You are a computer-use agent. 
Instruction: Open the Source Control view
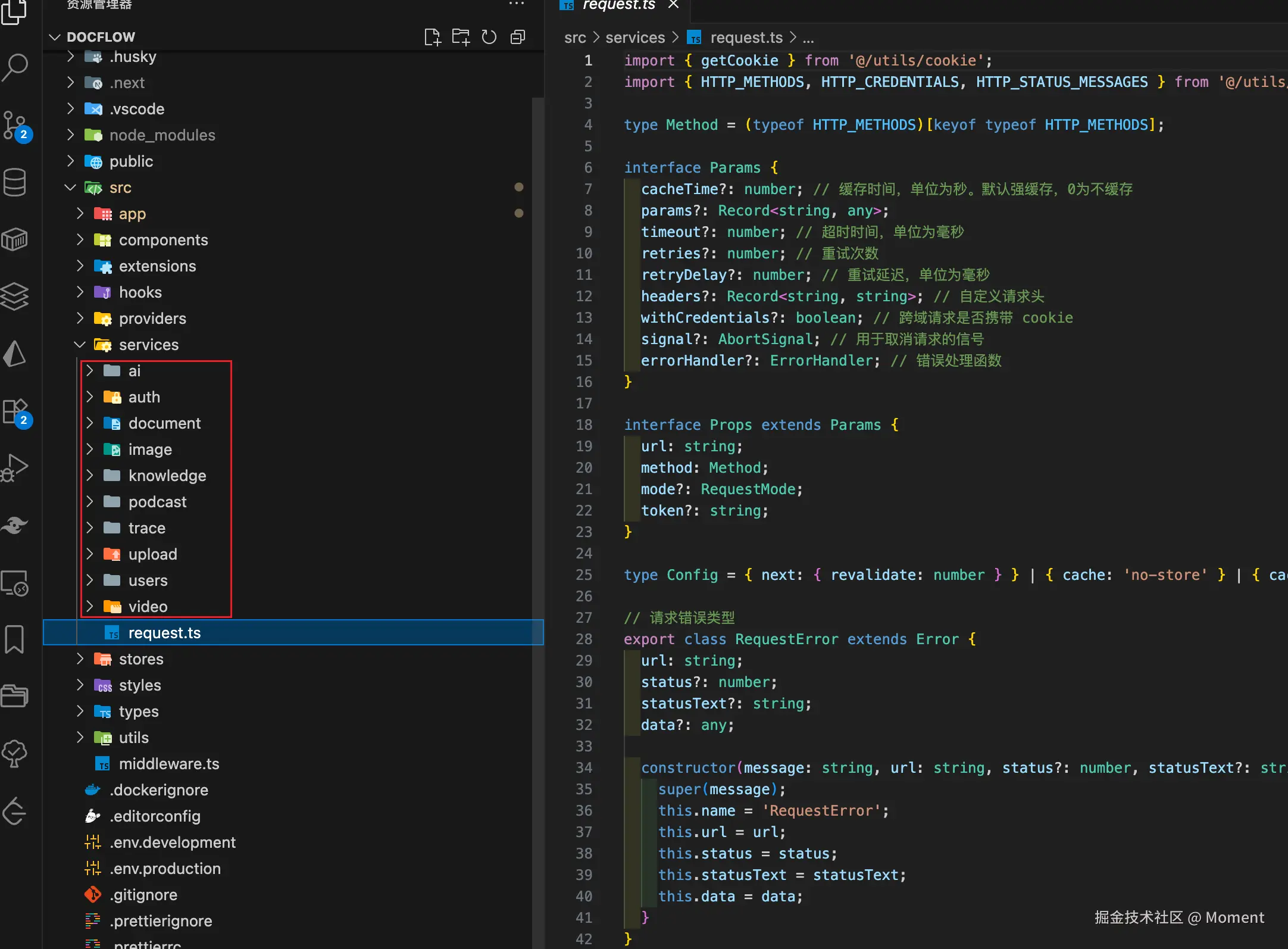coord(15,125)
